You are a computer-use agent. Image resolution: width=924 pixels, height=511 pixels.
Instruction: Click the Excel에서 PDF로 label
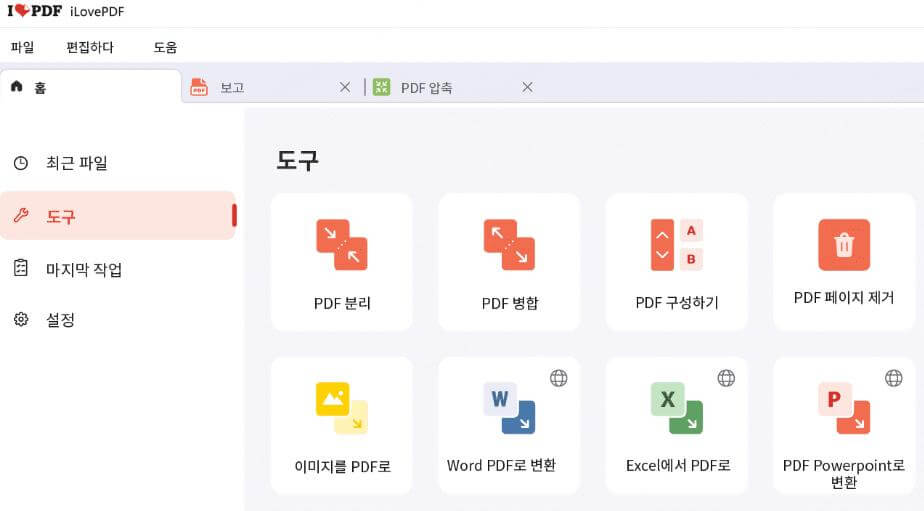tap(678, 466)
